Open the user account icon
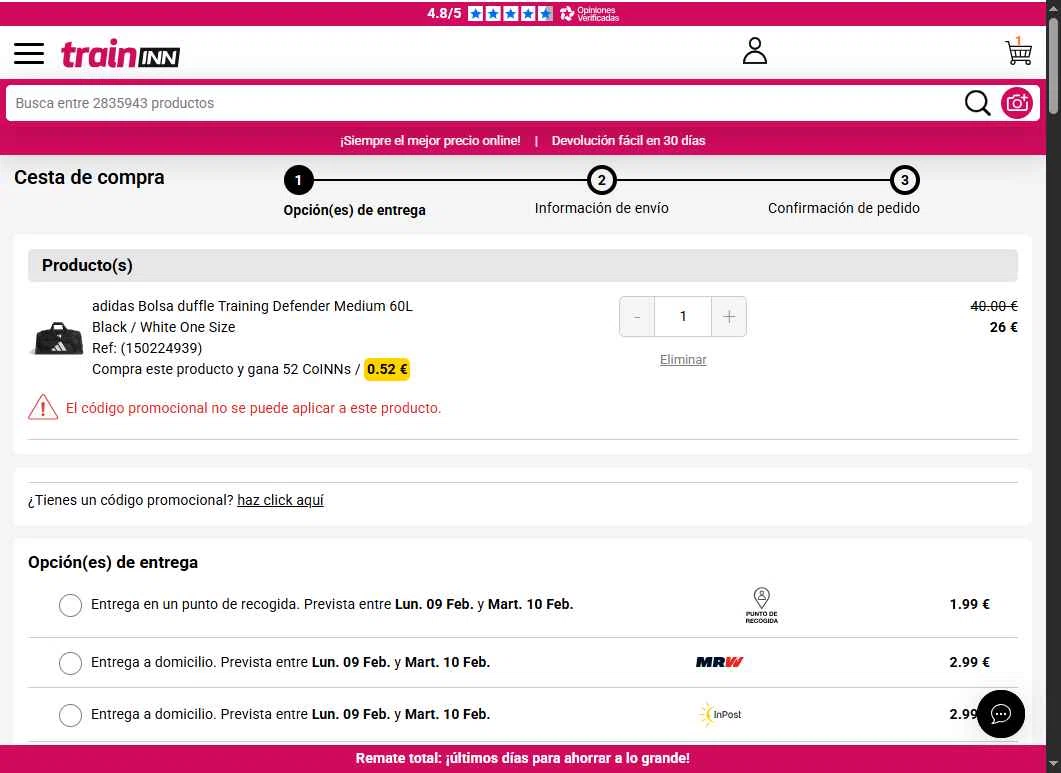This screenshot has width=1061, height=773. coord(754,51)
